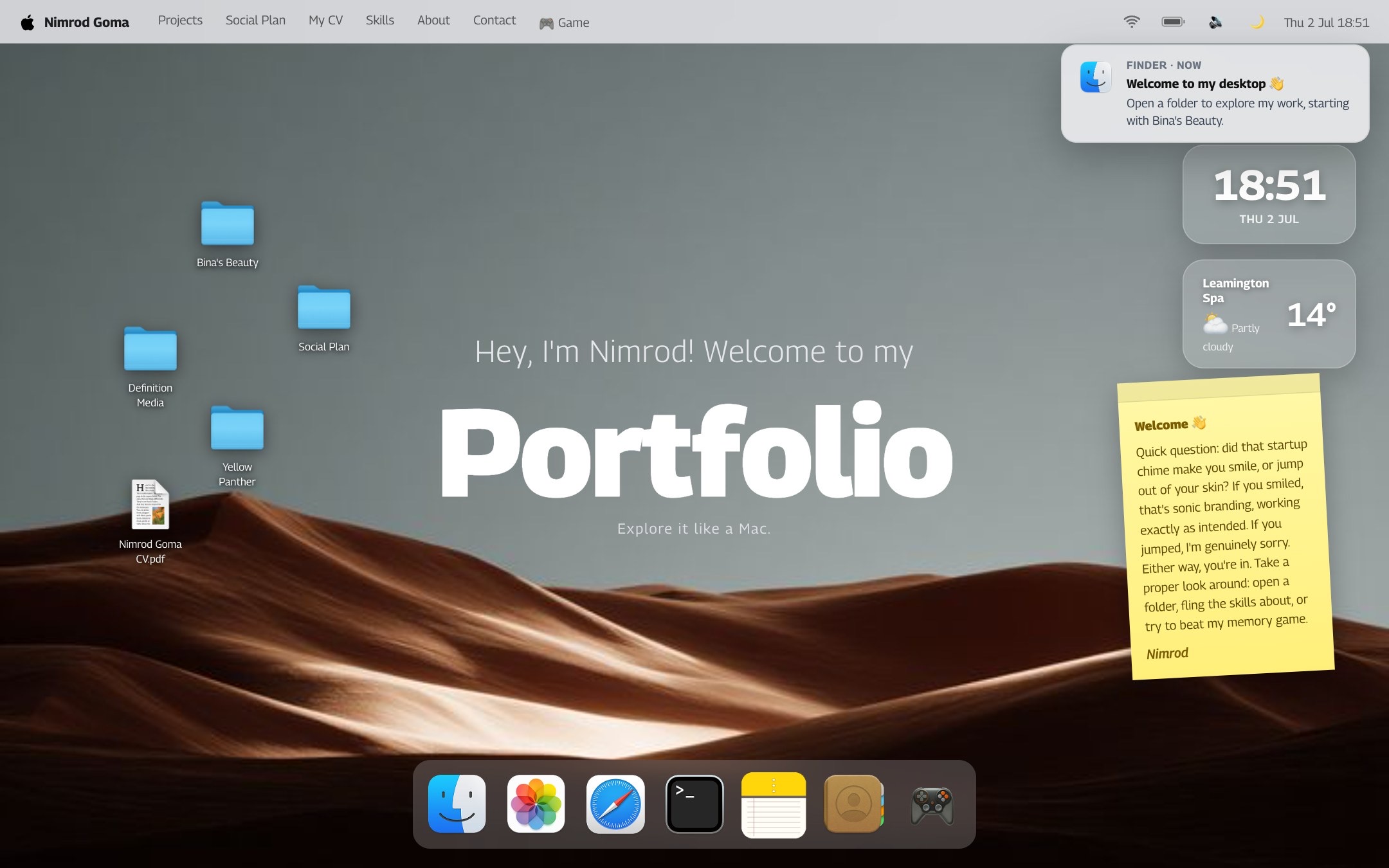Open the Contact menu item
1389x868 pixels.
(x=495, y=21)
